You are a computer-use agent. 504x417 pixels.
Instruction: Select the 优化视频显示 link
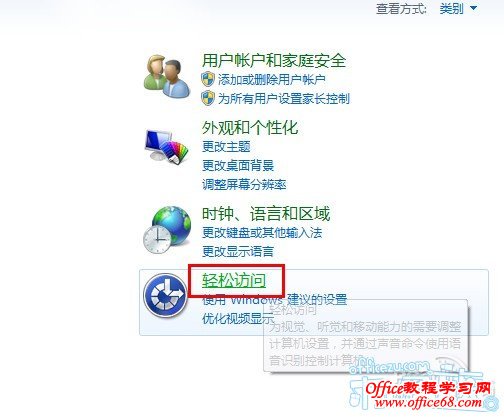point(238,319)
